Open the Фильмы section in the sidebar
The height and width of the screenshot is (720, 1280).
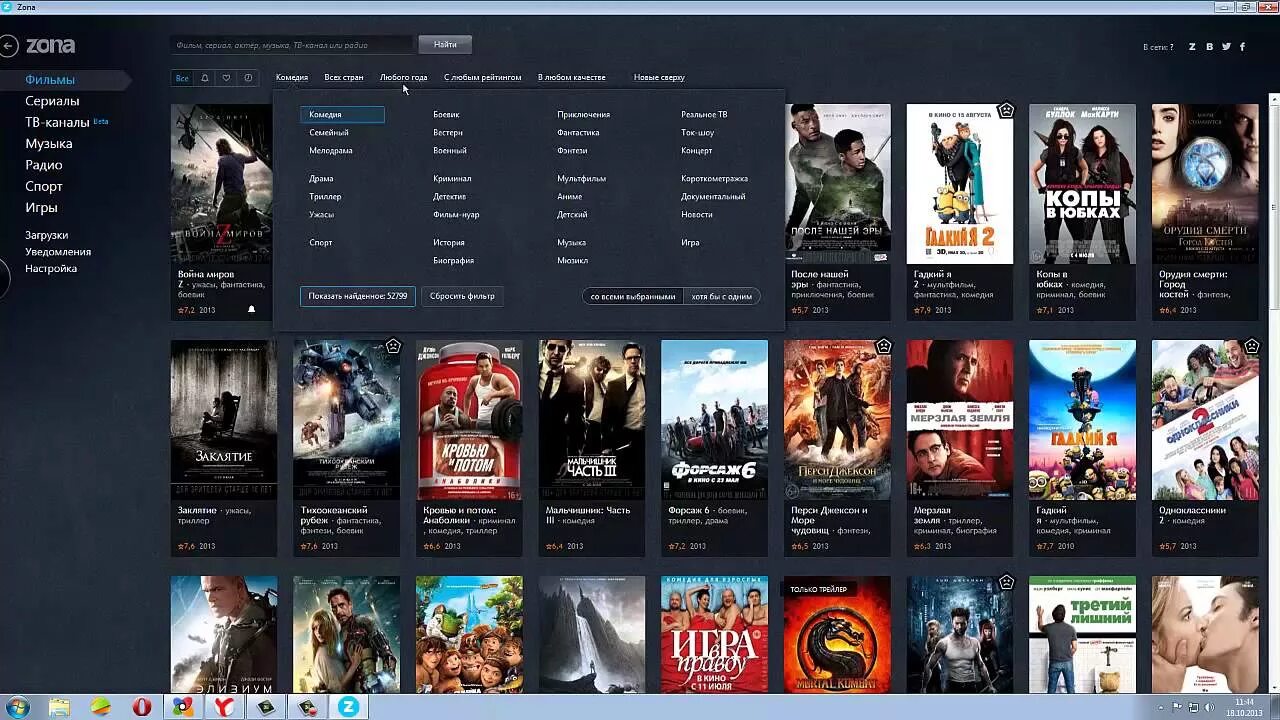[x=50, y=80]
